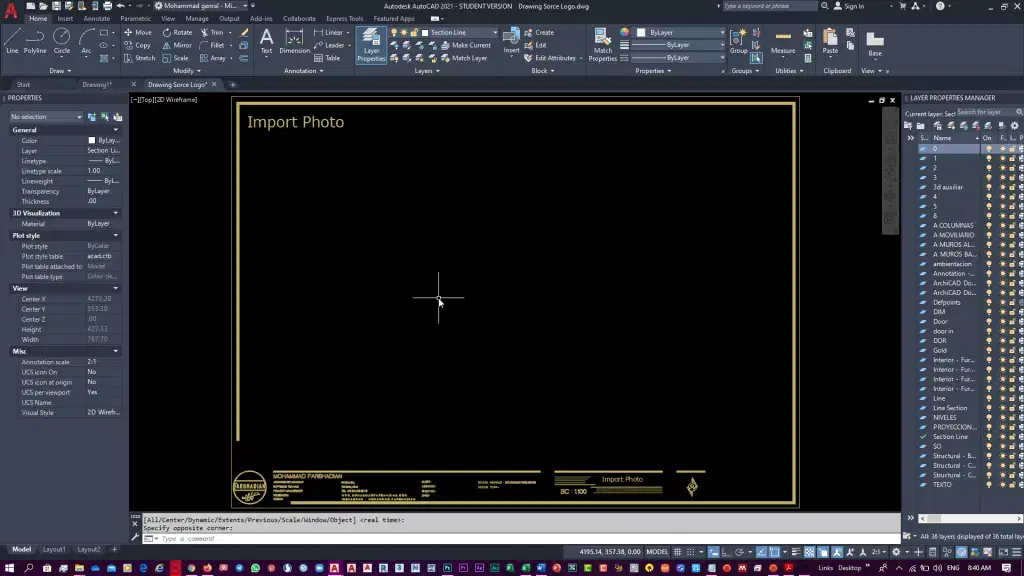Click the Measure utility icon
This screenshot has height=576, width=1024.
(x=783, y=40)
